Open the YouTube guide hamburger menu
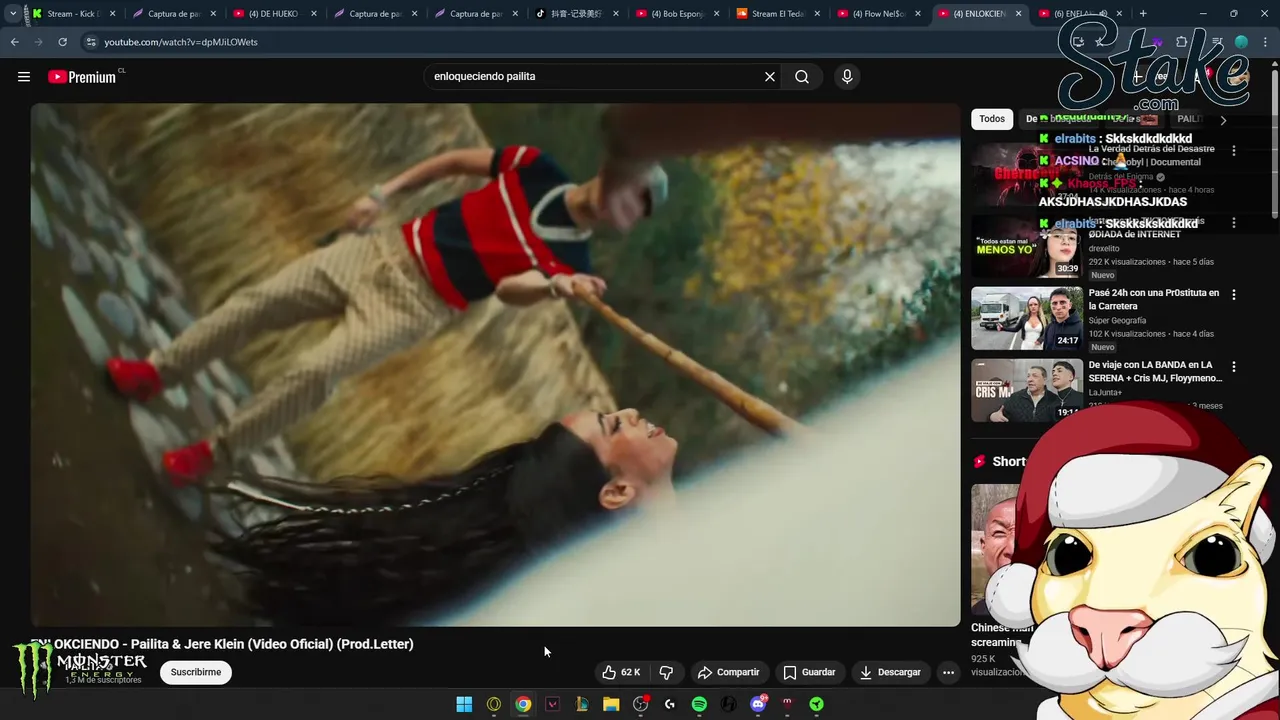Viewport: 1280px width, 720px height. pyautogui.click(x=24, y=77)
